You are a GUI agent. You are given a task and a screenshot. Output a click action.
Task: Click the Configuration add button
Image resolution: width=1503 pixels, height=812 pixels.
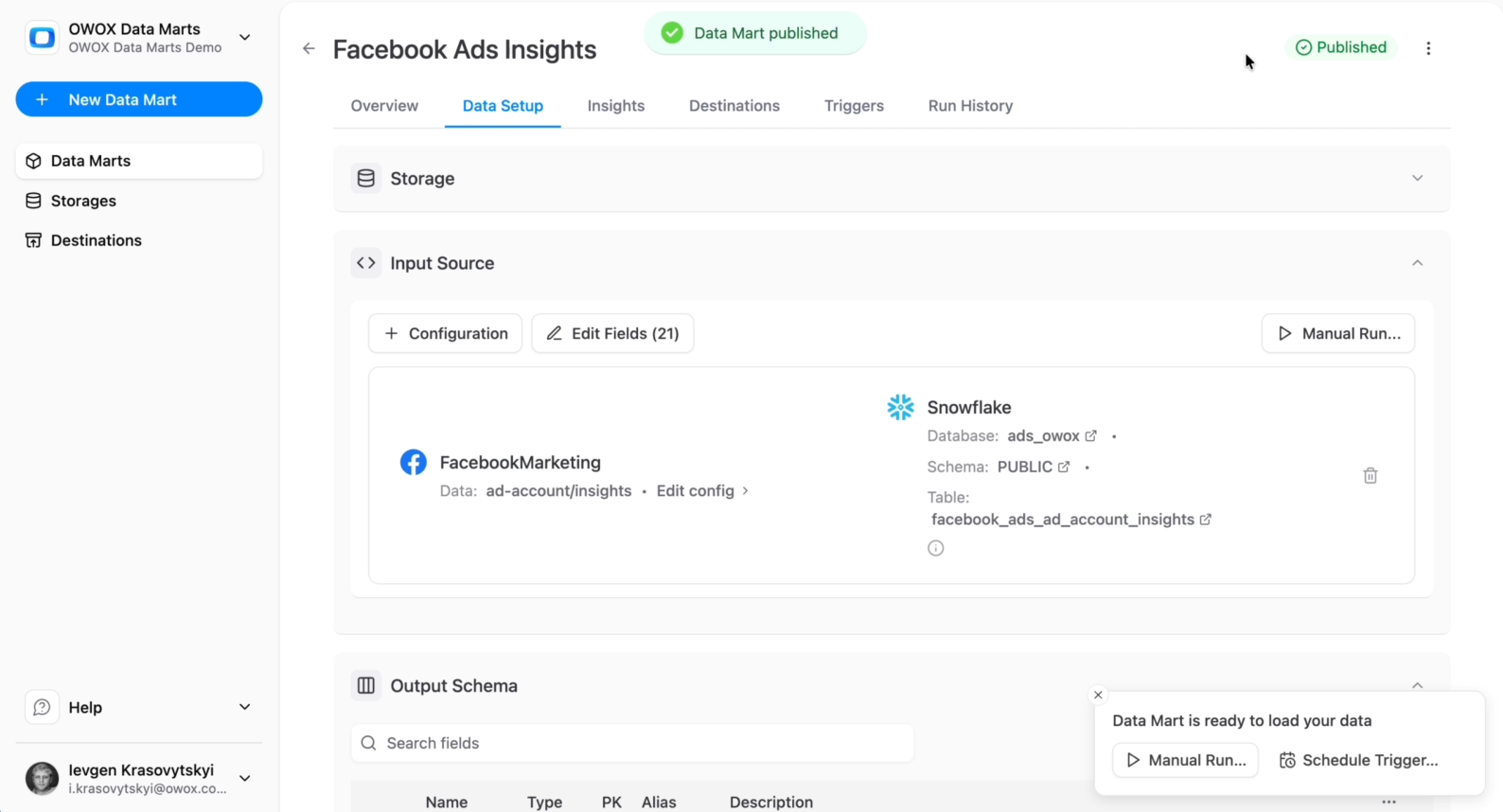[x=445, y=333]
